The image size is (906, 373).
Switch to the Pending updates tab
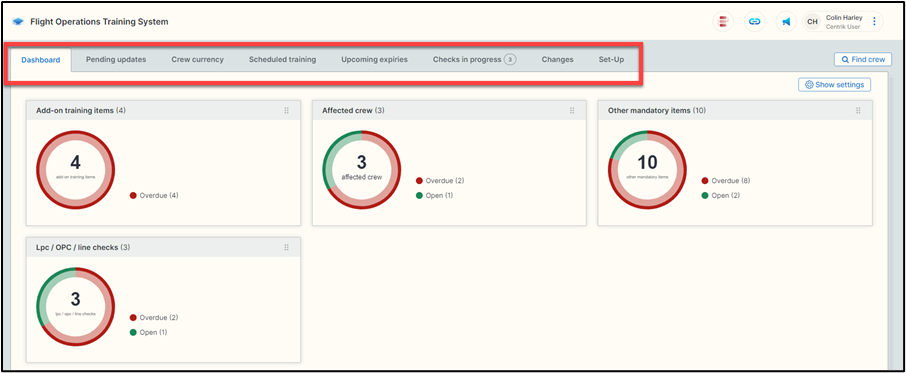tap(116, 59)
